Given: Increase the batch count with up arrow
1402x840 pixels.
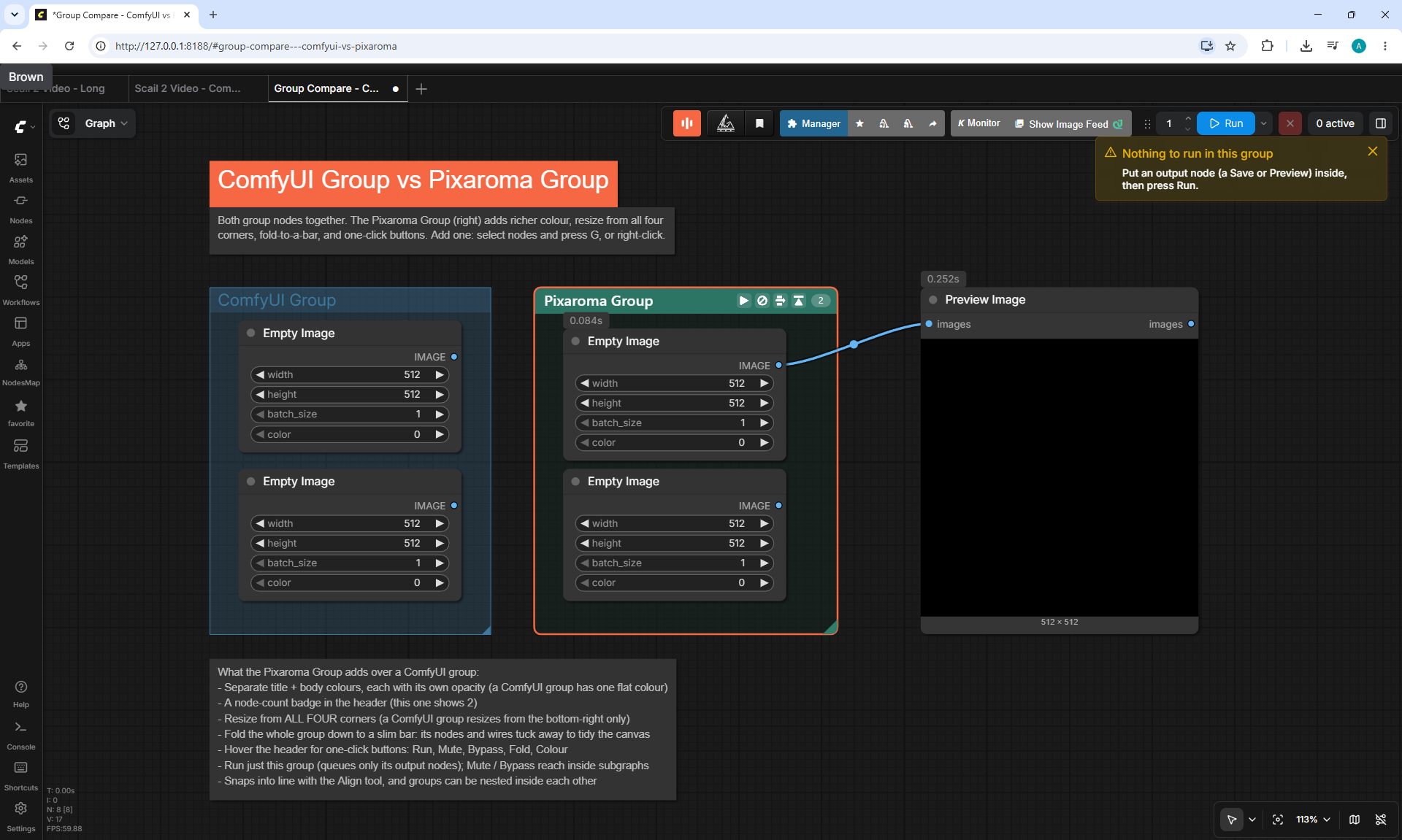Looking at the screenshot, I should click(x=1188, y=118).
